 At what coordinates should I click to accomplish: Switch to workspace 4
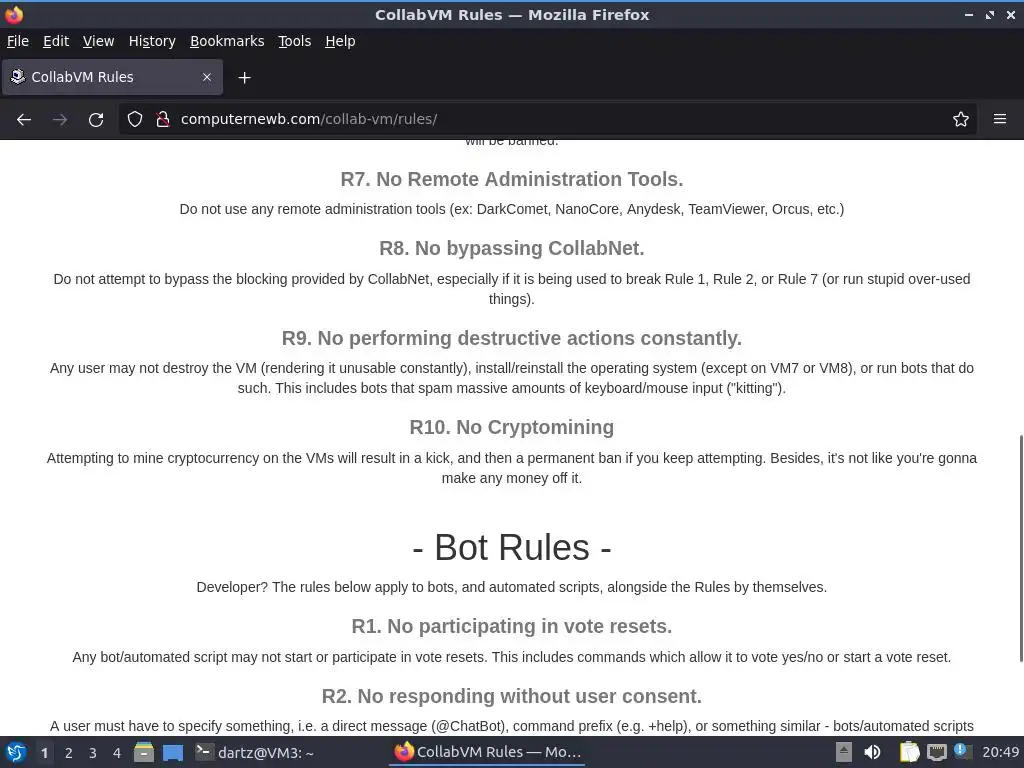117,753
